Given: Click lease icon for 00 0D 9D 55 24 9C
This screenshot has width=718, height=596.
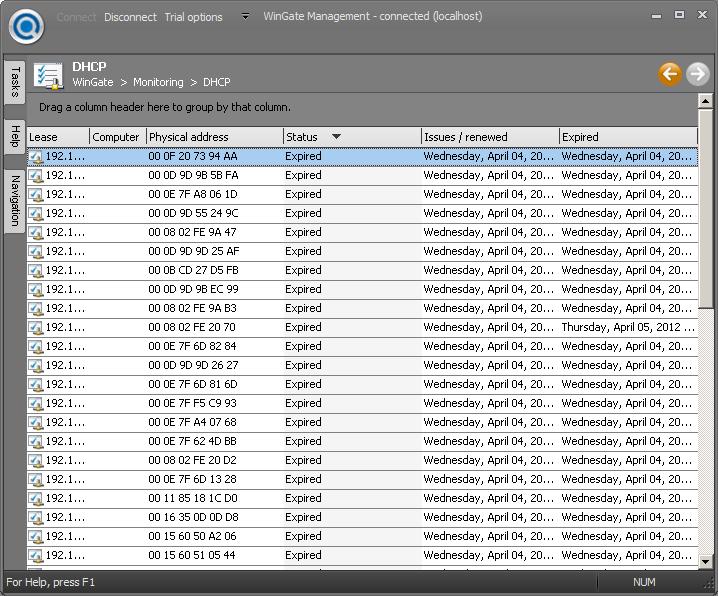Looking at the screenshot, I should [x=36, y=214].
